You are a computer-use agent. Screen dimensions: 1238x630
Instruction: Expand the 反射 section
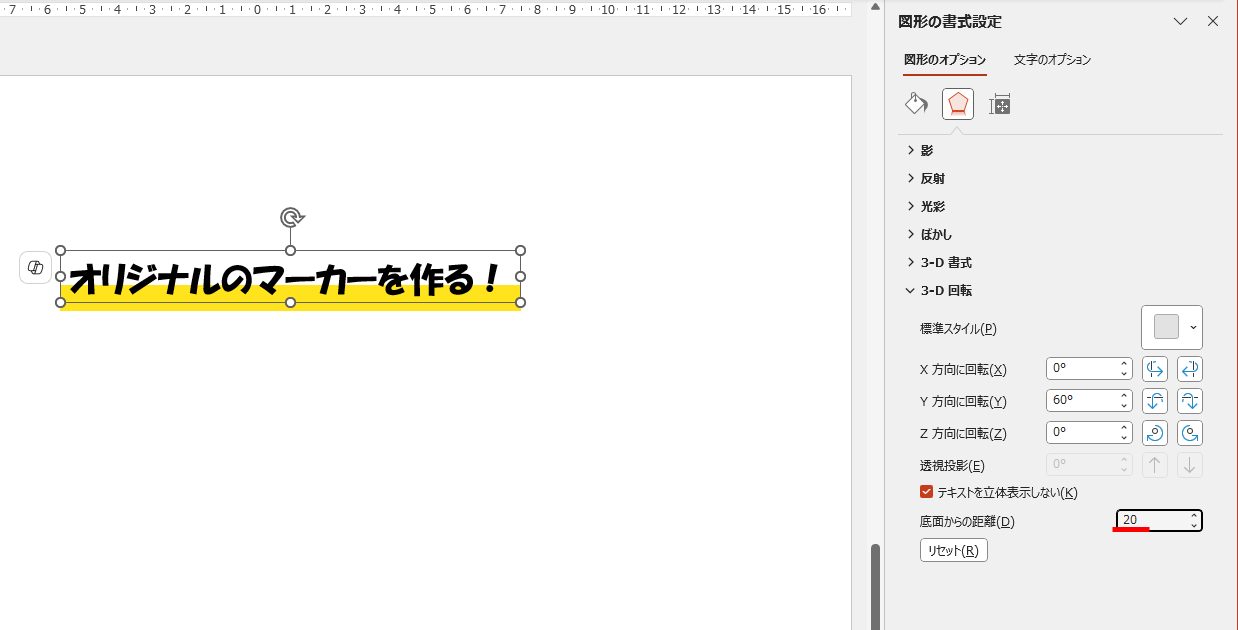tap(926, 178)
